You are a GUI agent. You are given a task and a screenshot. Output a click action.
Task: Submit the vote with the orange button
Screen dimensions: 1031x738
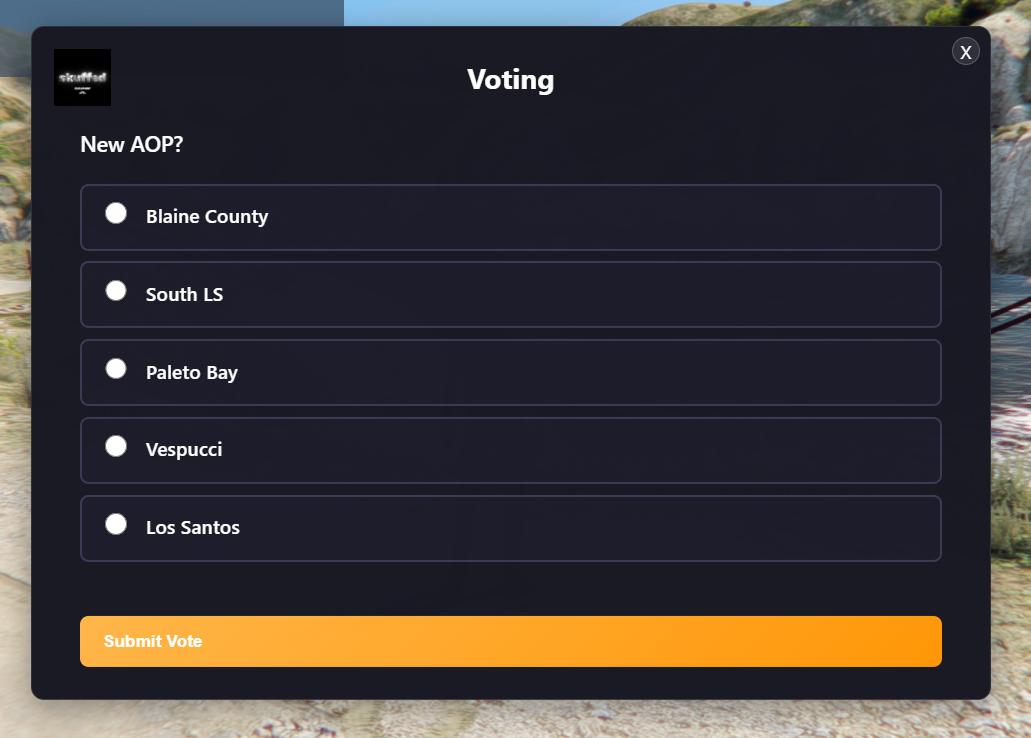tap(510, 641)
